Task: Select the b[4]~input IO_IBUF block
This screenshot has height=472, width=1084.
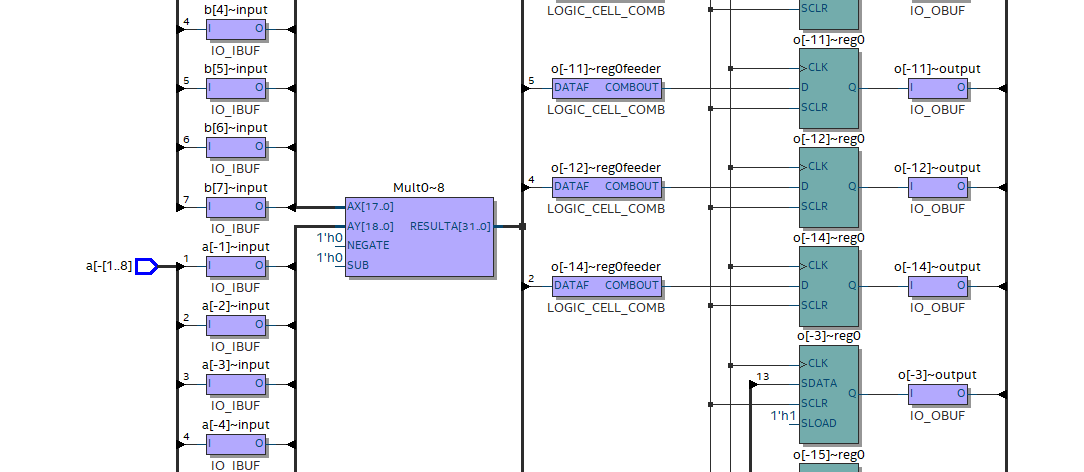Action: coord(236,29)
